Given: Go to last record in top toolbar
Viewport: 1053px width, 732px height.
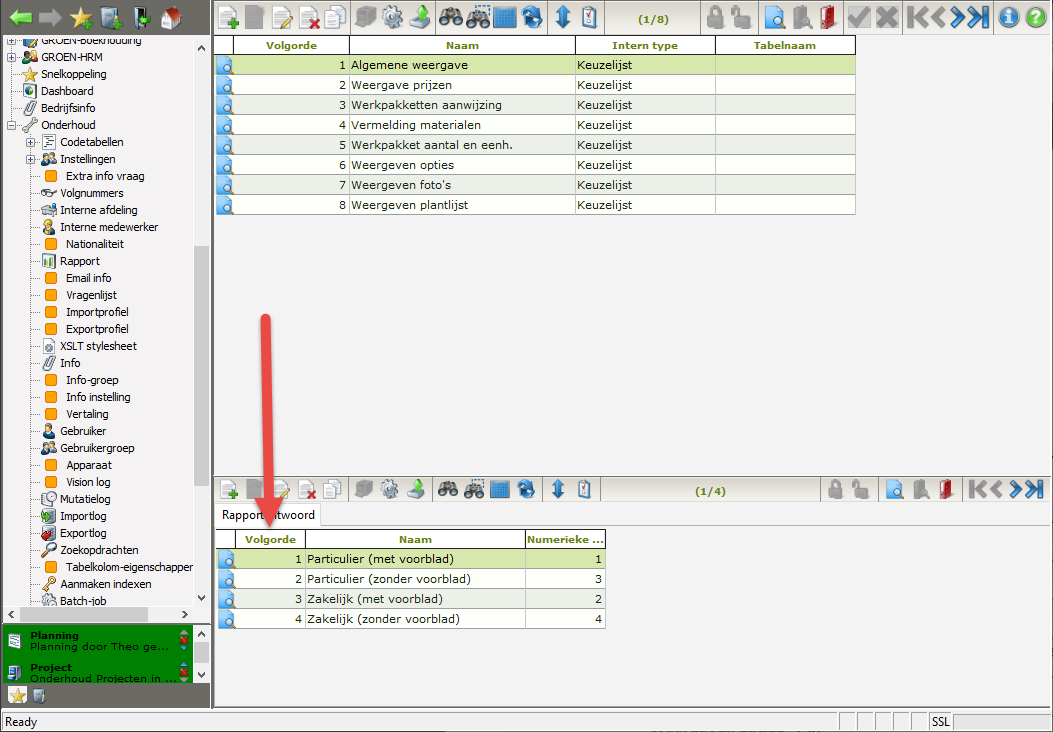Looking at the screenshot, I should (977, 16).
